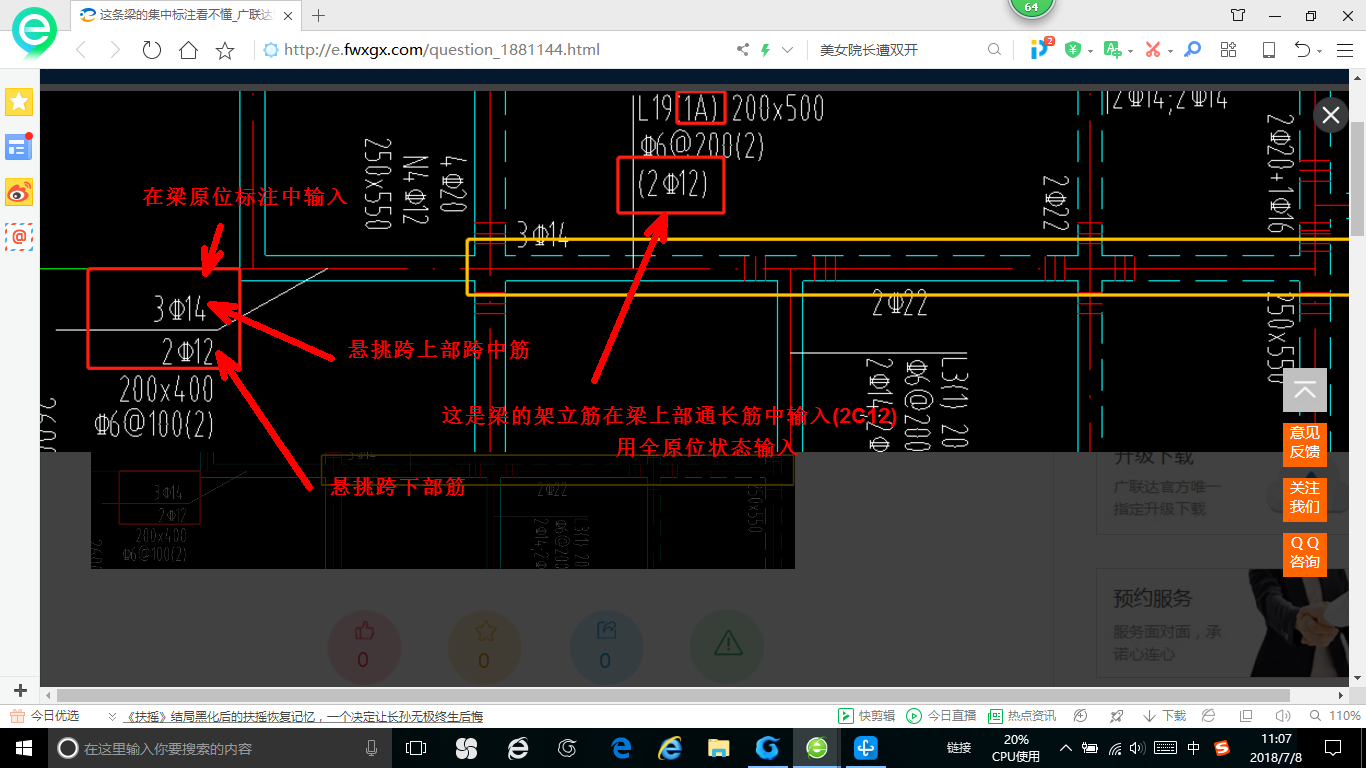This screenshot has width=1366, height=768.
Task: Click the rocket accelerator status icon
Action: pos(1116,716)
